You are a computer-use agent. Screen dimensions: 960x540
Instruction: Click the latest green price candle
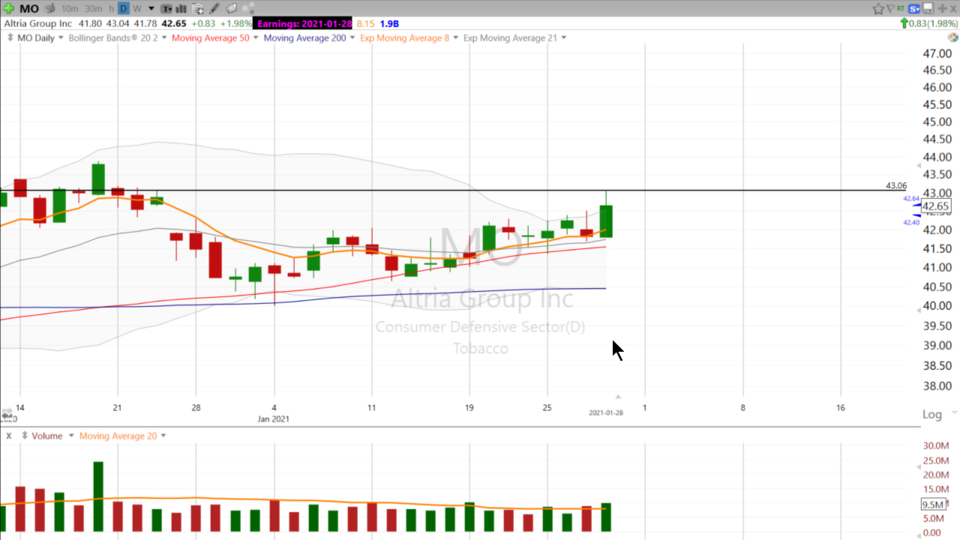click(x=606, y=221)
